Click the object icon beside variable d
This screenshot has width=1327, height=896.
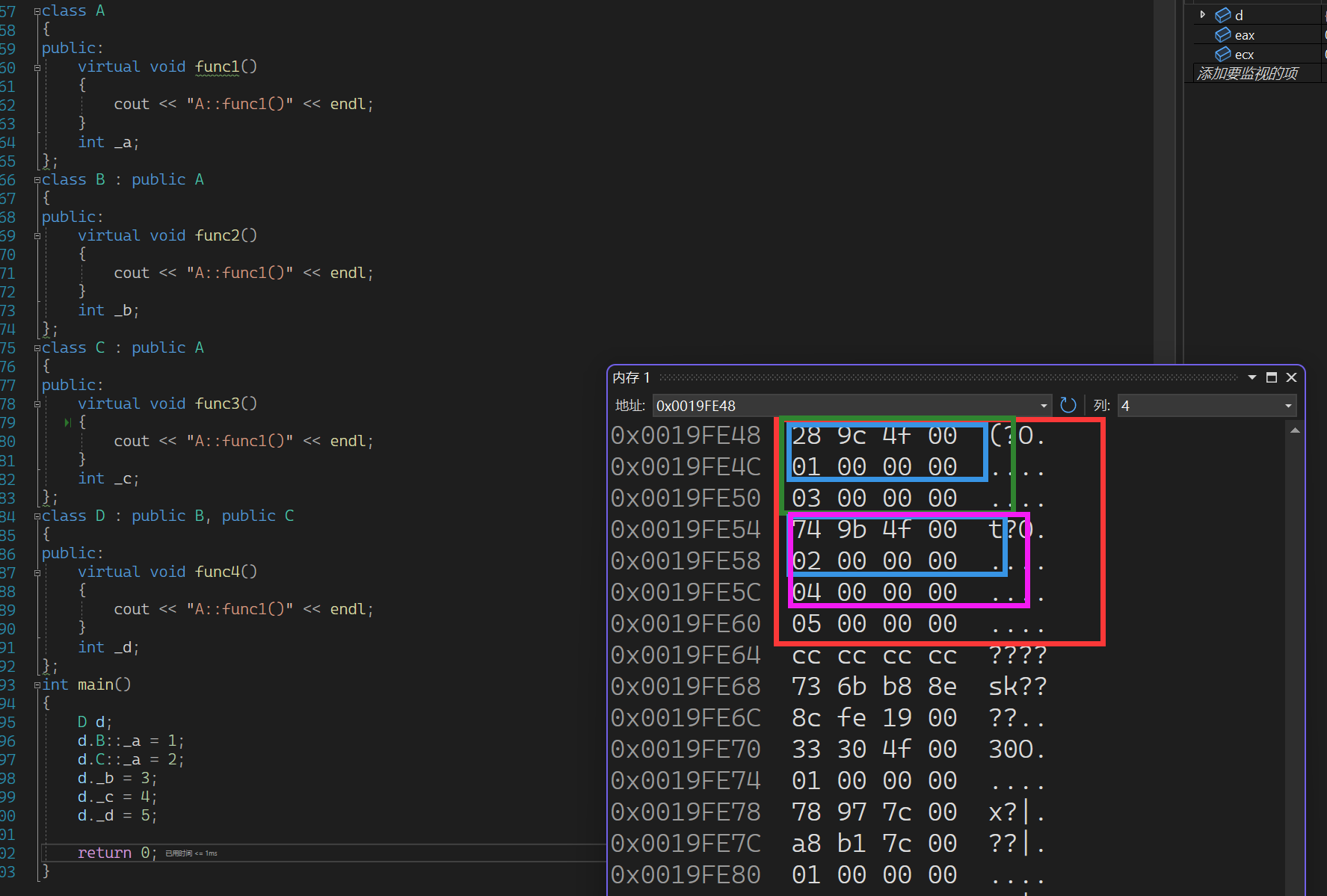1223,15
